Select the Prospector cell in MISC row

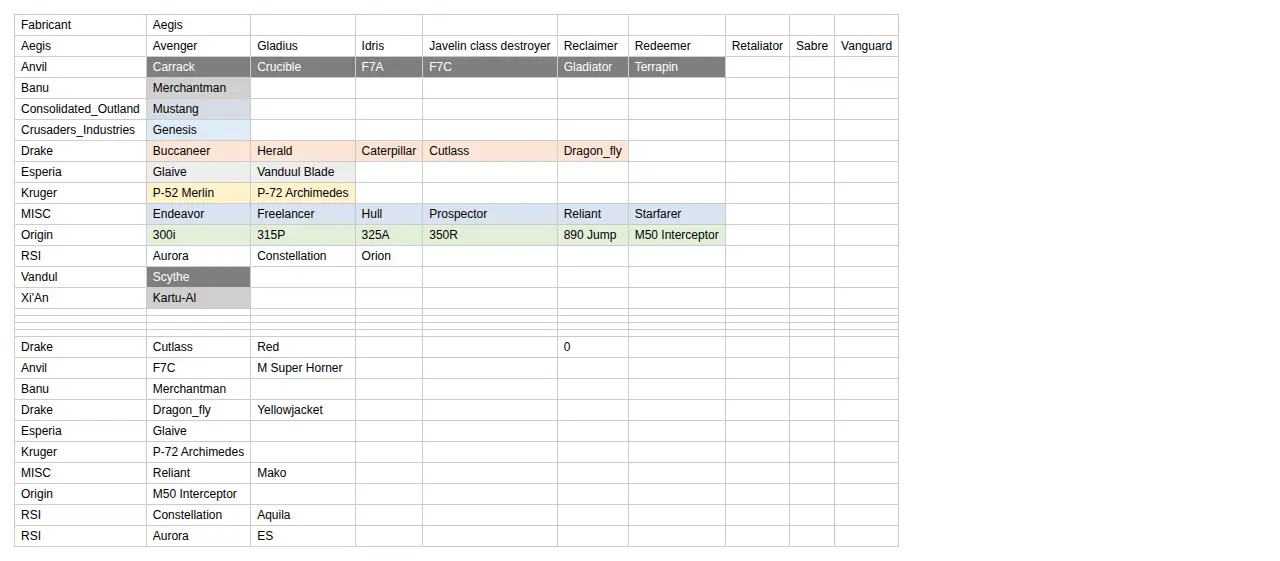point(490,214)
